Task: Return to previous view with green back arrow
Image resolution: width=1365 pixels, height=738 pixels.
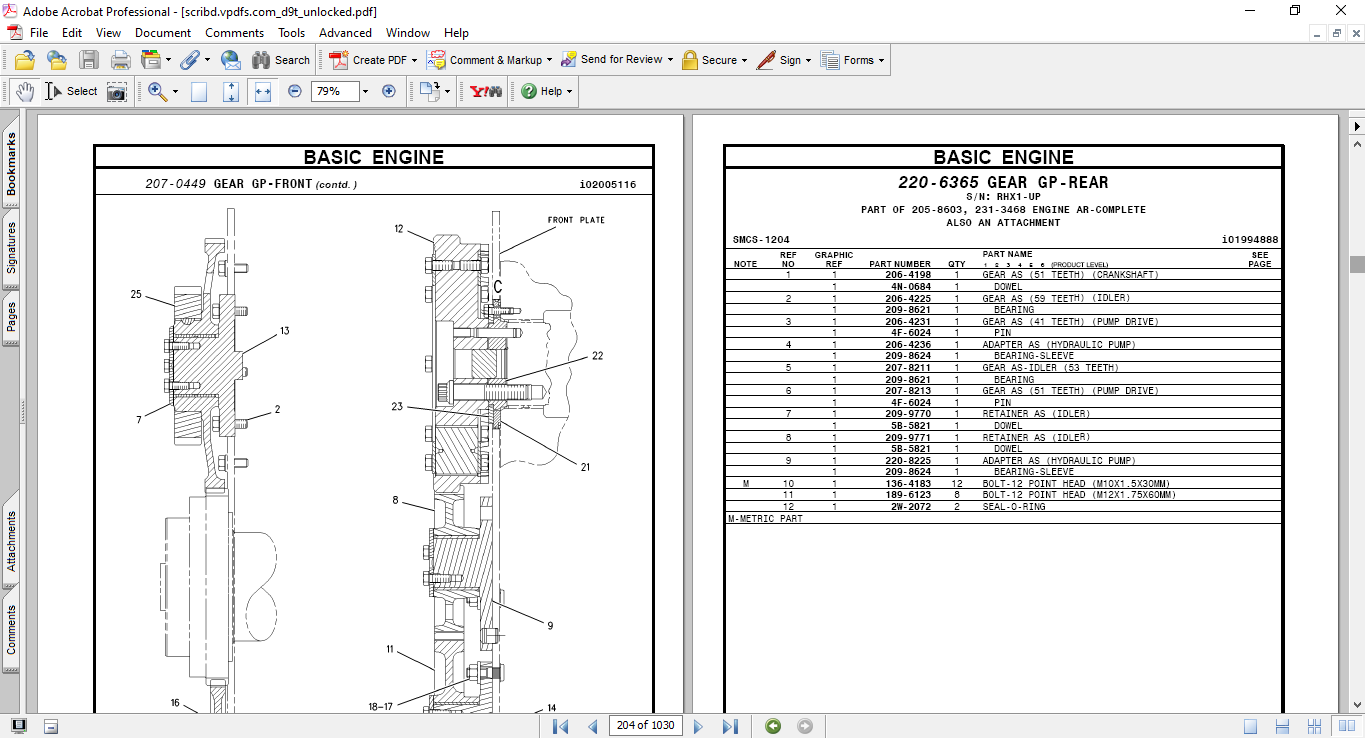Action: [x=771, y=726]
